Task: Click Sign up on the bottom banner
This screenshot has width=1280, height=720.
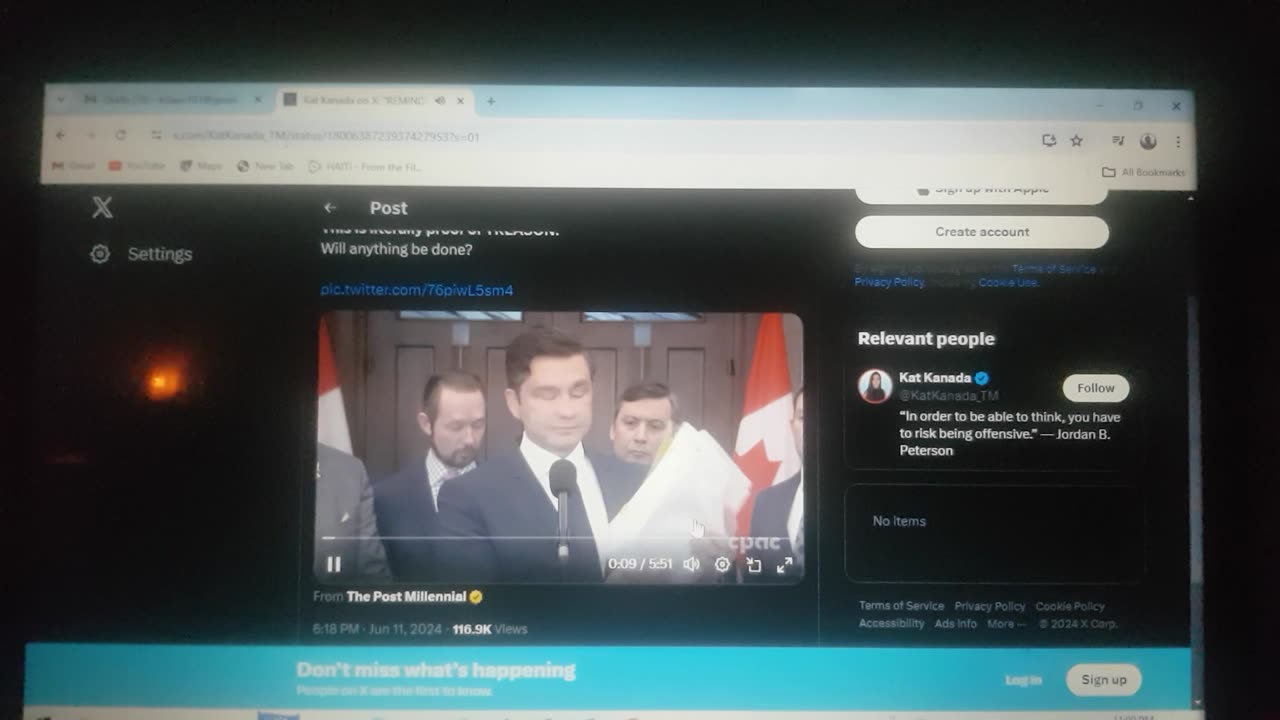Action: 1104,680
